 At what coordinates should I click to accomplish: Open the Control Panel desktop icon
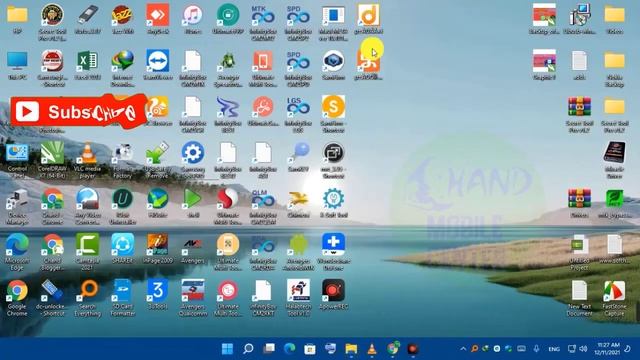click(x=17, y=160)
